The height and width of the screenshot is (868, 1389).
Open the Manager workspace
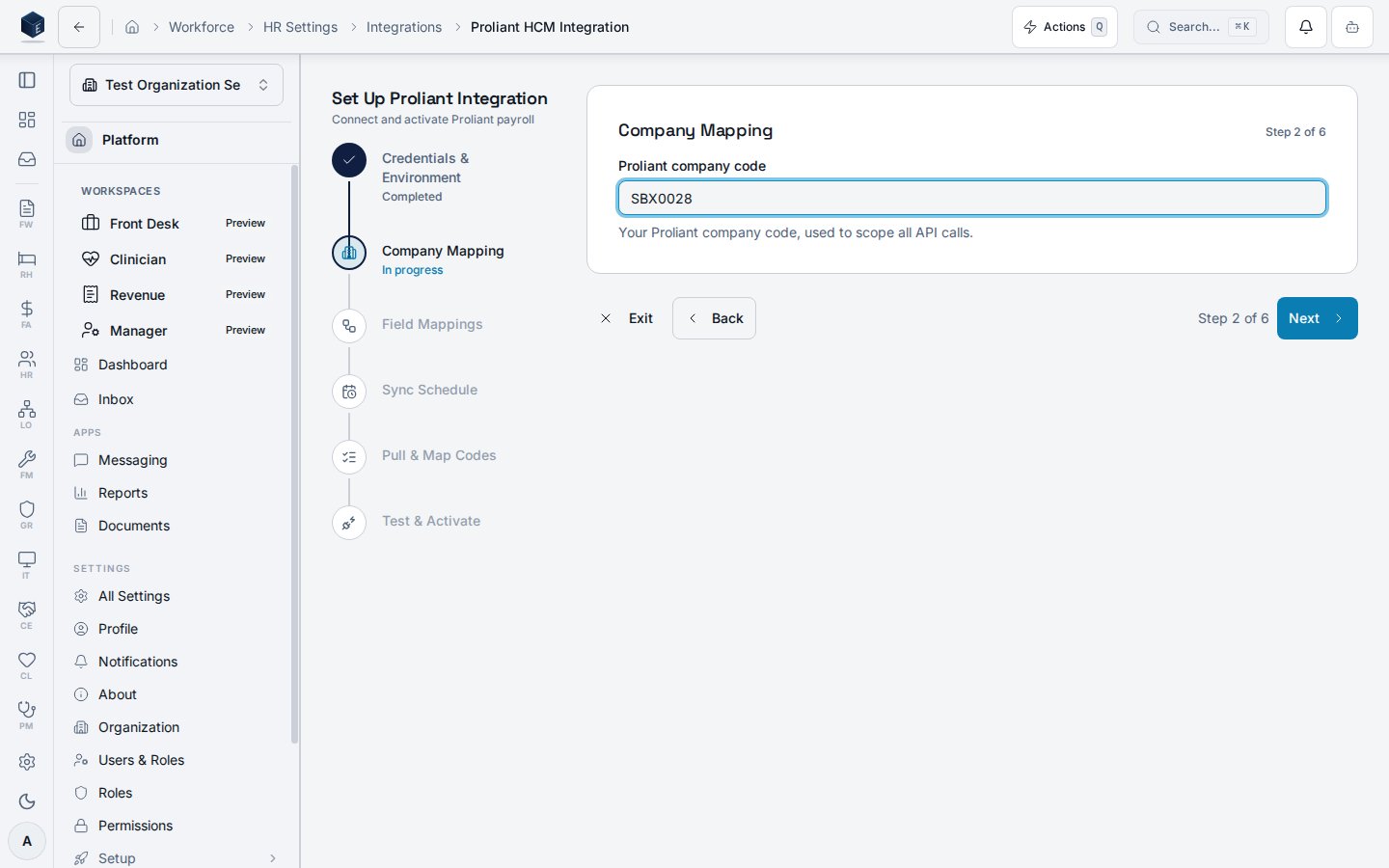point(177,331)
